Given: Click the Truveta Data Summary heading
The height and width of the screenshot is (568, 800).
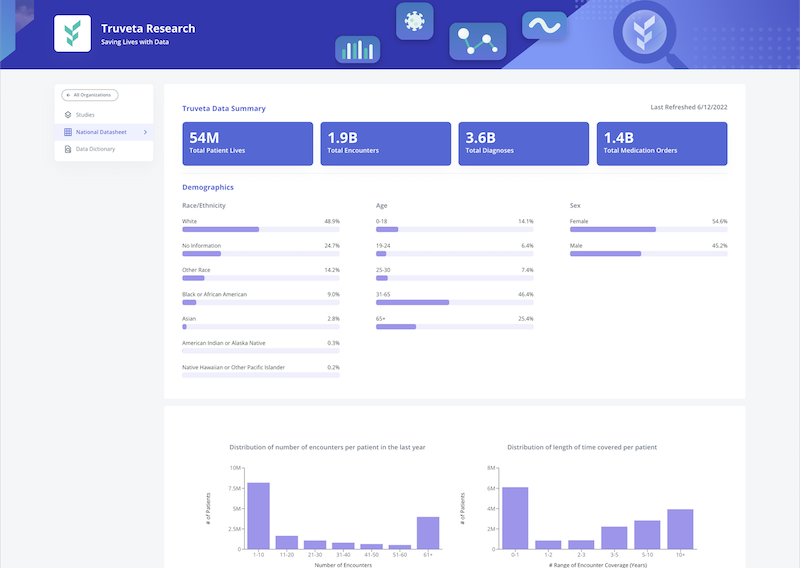Looking at the screenshot, I should click(224, 108).
